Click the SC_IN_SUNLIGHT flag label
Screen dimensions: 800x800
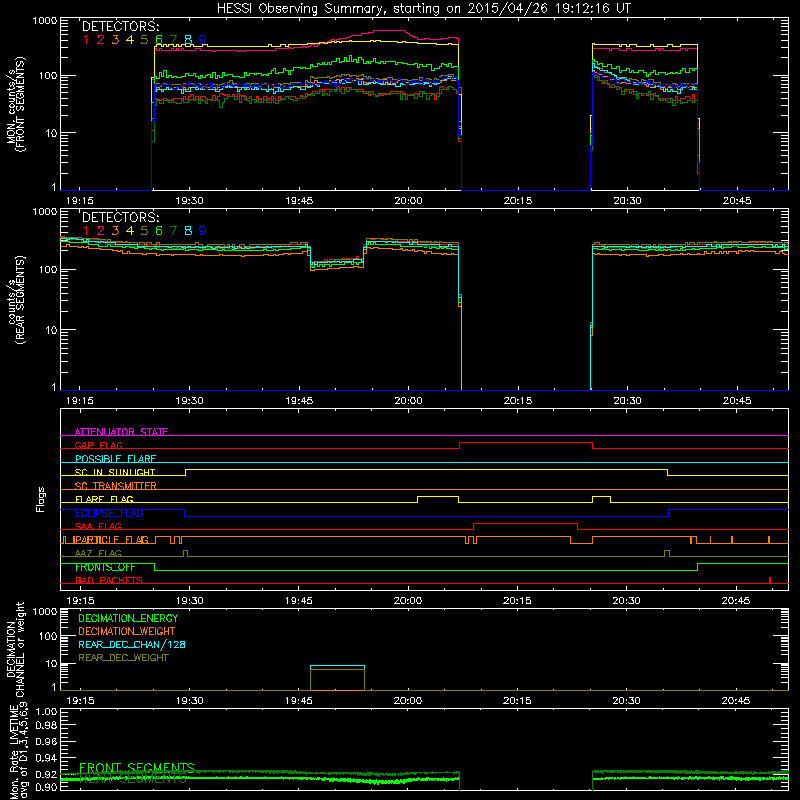pyautogui.click(x=115, y=472)
